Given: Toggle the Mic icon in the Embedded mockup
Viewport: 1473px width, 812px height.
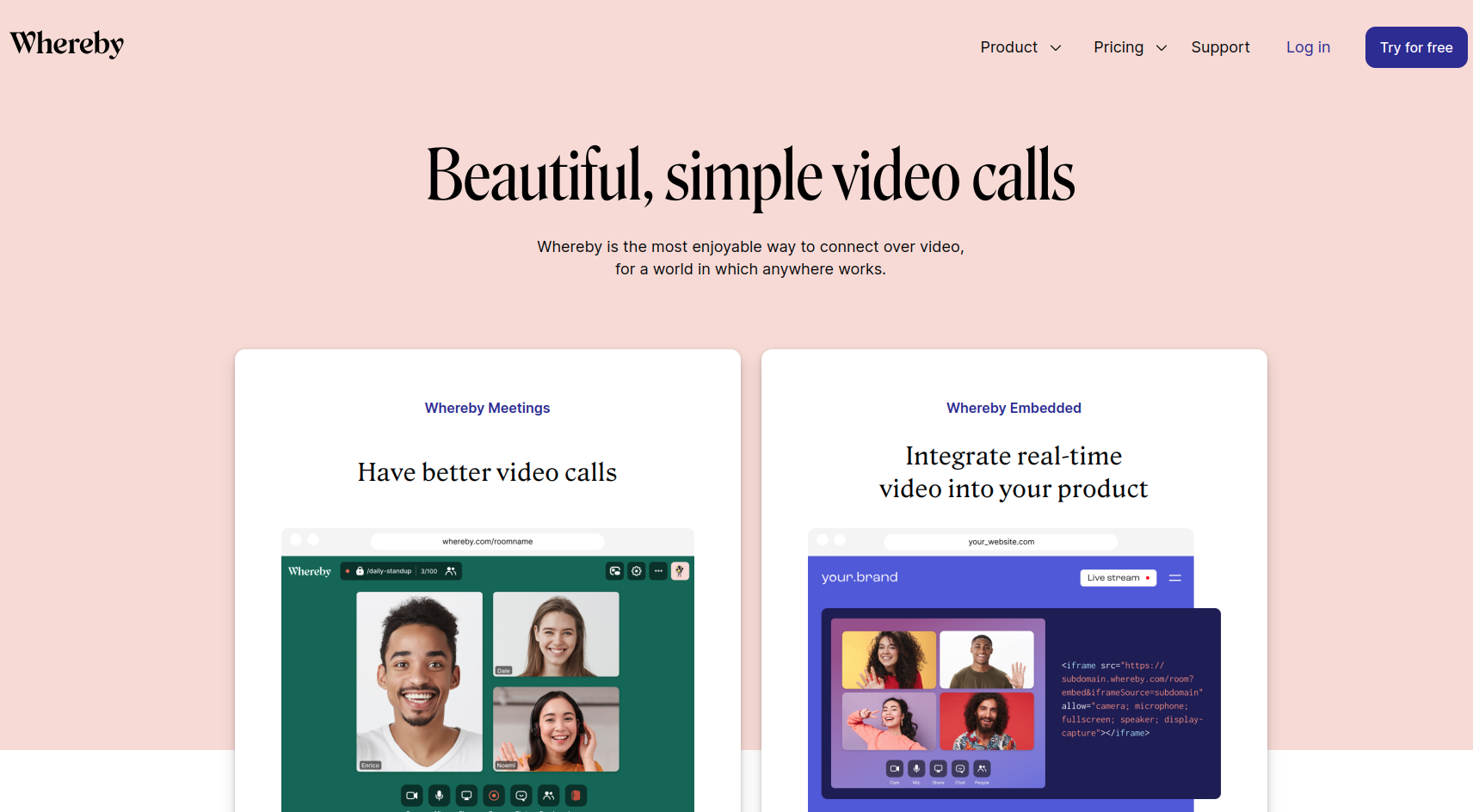Looking at the screenshot, I should click(916, 768).
